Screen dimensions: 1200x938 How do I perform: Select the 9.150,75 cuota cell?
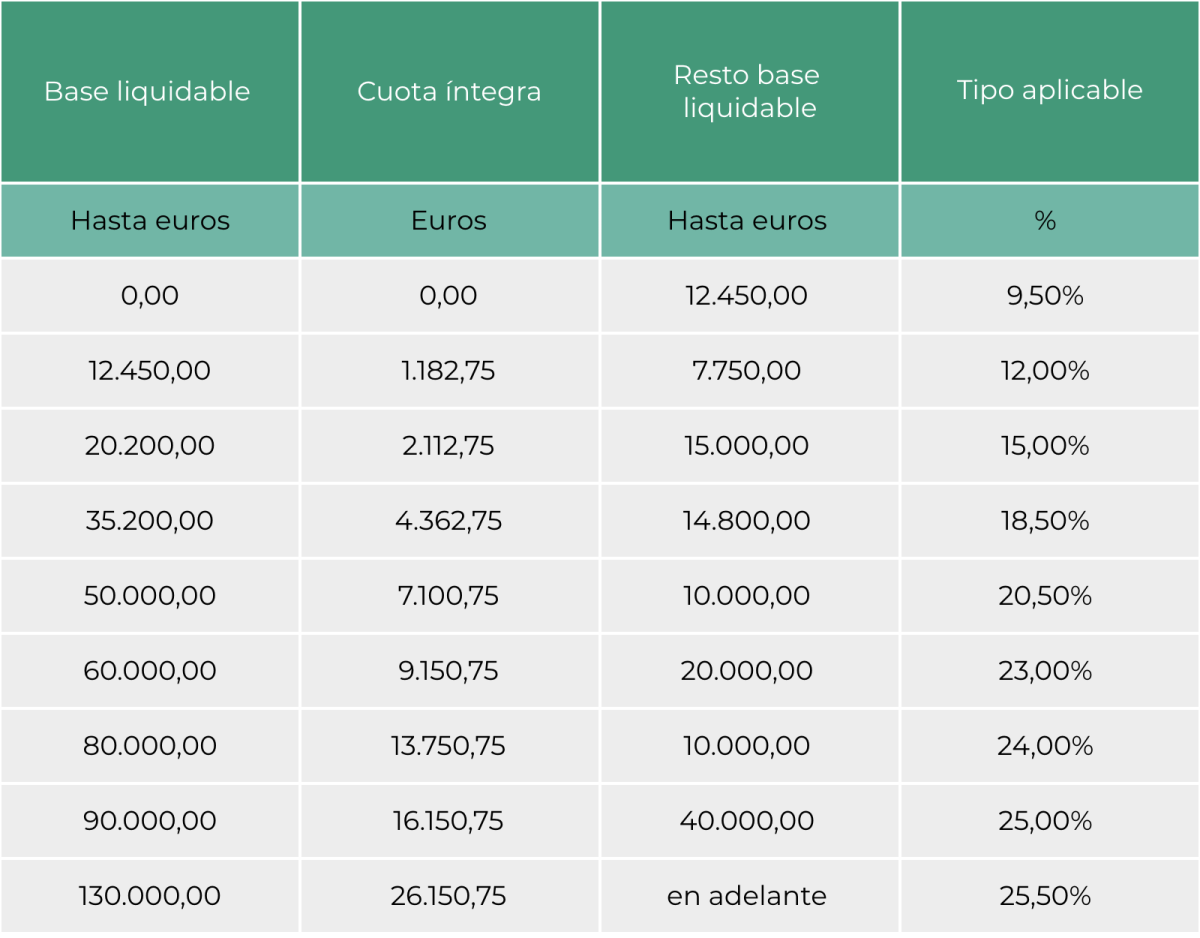pos(449,671)
